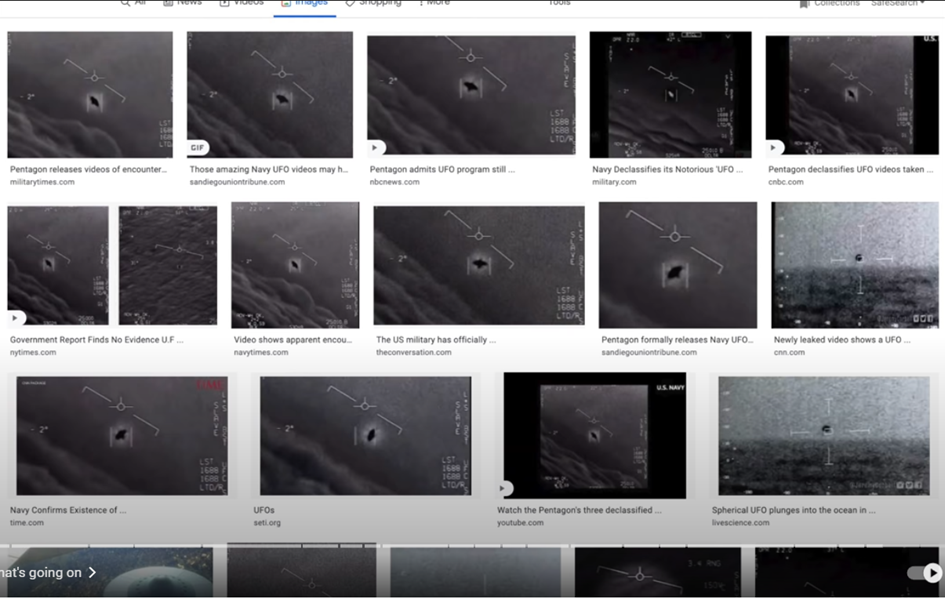Click "Watch the Pentagon's three declassified ..." title

tap(579, 510)
